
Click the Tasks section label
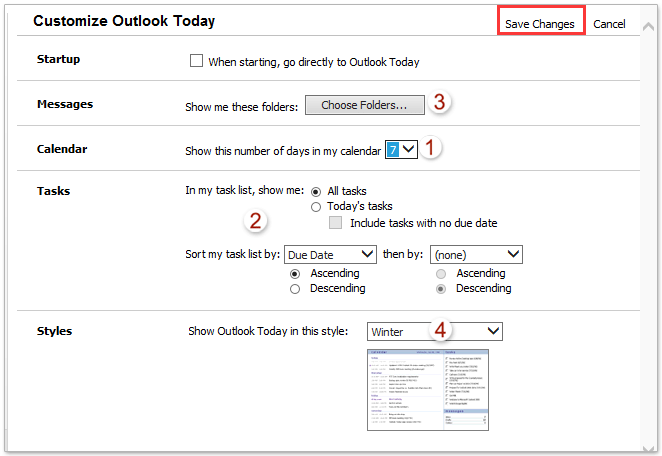(x=53, y=191)
